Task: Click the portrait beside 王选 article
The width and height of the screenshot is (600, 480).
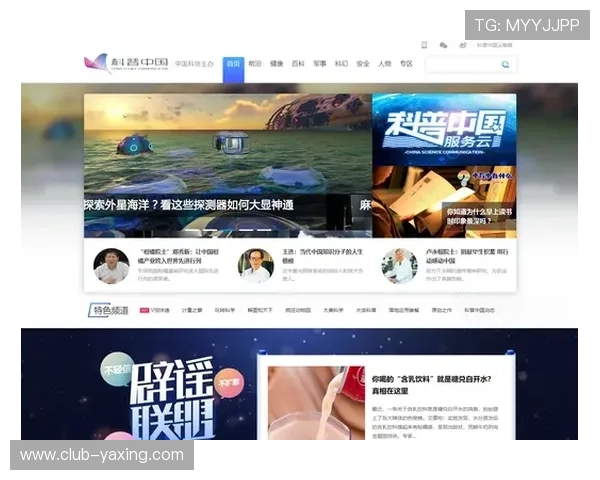Action: click(256, 266)
